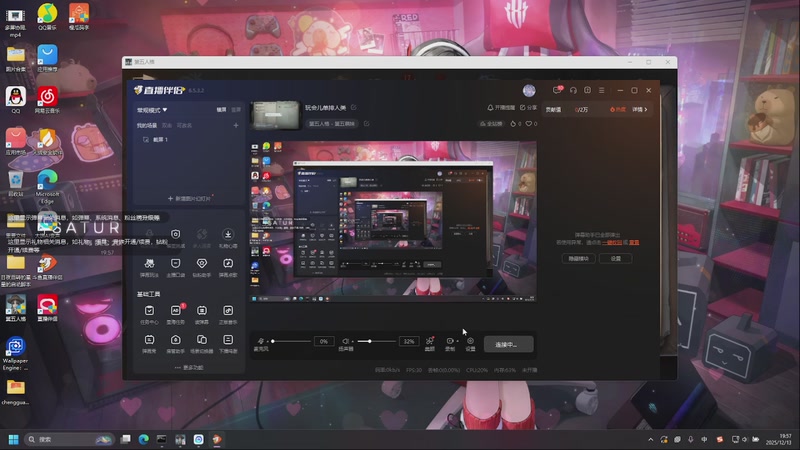800x450 pixels.
Task: Click the speaker volume slider
Action: 376,341
